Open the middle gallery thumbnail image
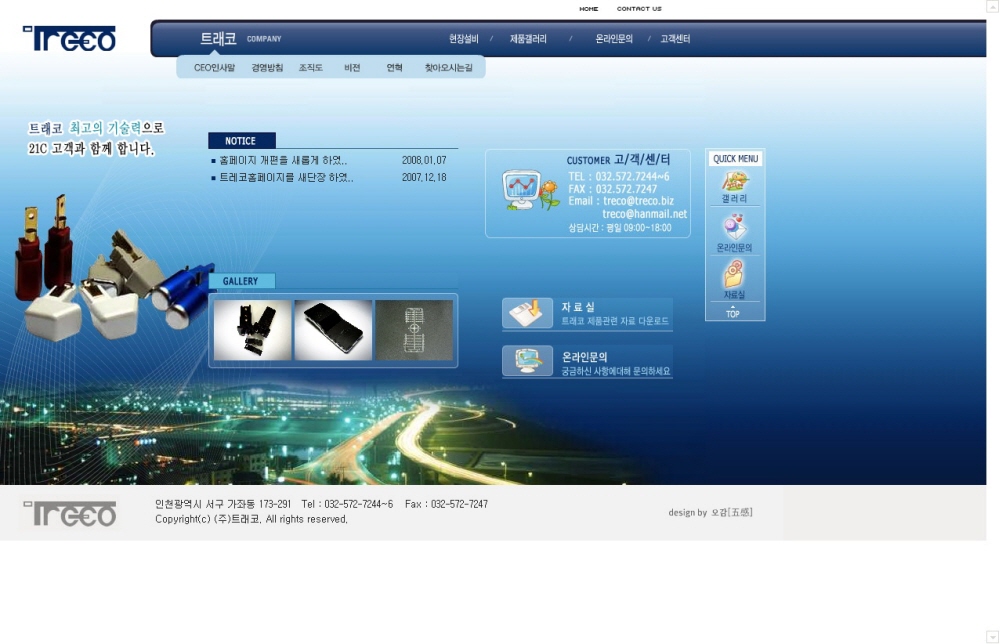Screen dimensions: 1000x644 (x=333, y=330)
